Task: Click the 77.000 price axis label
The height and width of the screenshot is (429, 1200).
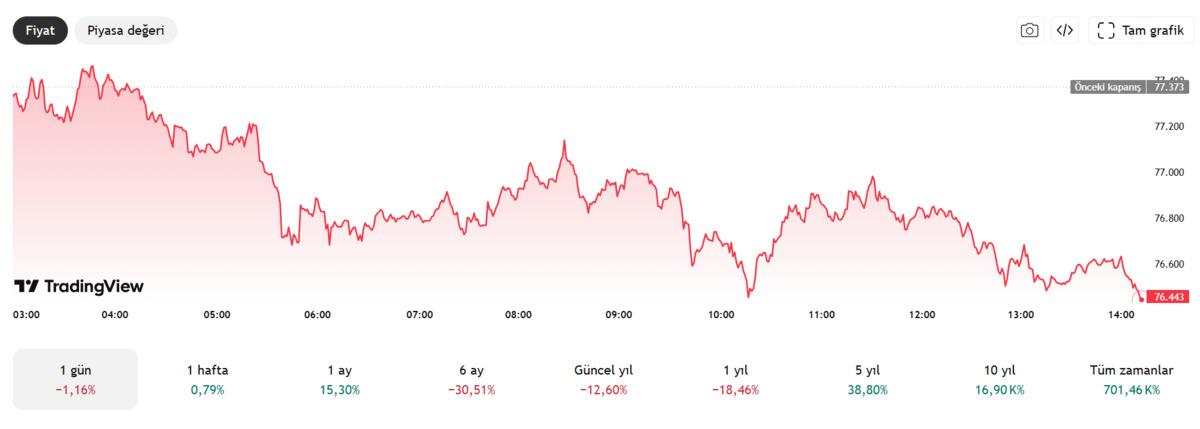Action: click(x=1169, y=172)
